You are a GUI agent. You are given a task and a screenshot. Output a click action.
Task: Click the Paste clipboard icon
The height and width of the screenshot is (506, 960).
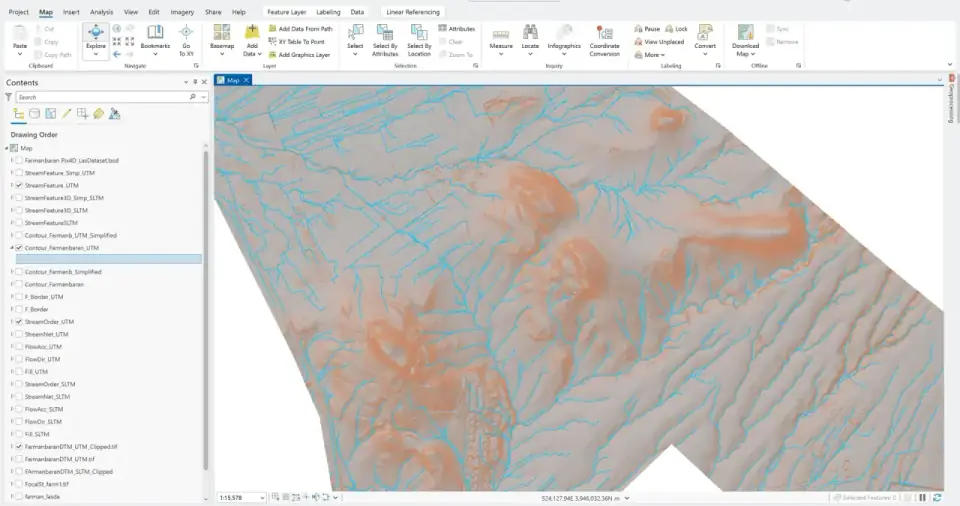pyautogui.click(x=20, y=33)
